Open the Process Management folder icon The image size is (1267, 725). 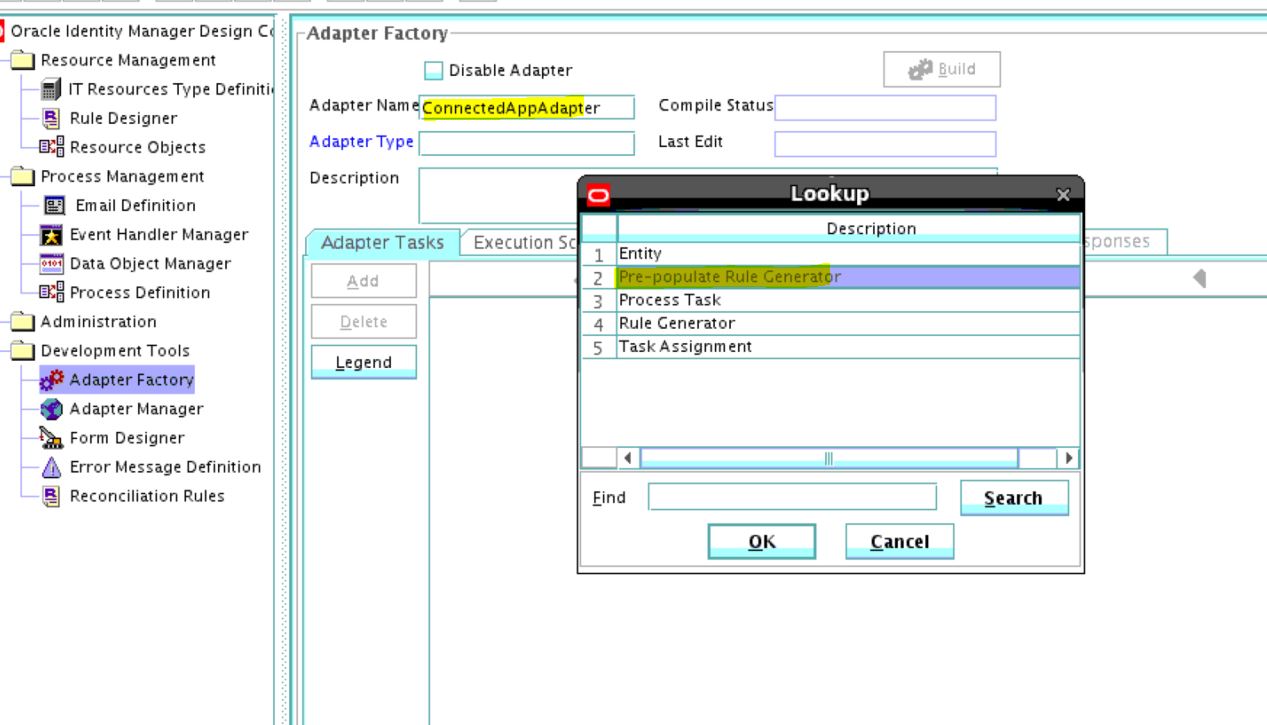(22, 176)
